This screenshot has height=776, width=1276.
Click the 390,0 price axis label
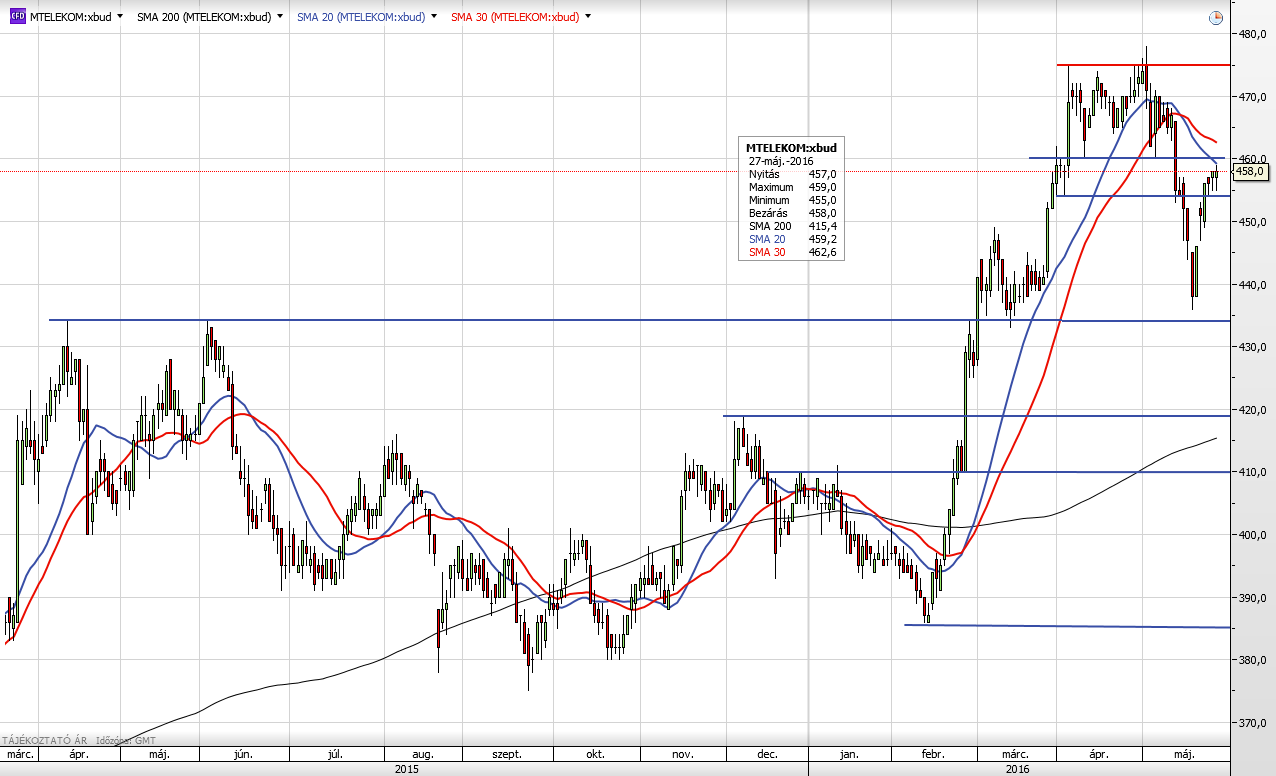pos(1253,598)
